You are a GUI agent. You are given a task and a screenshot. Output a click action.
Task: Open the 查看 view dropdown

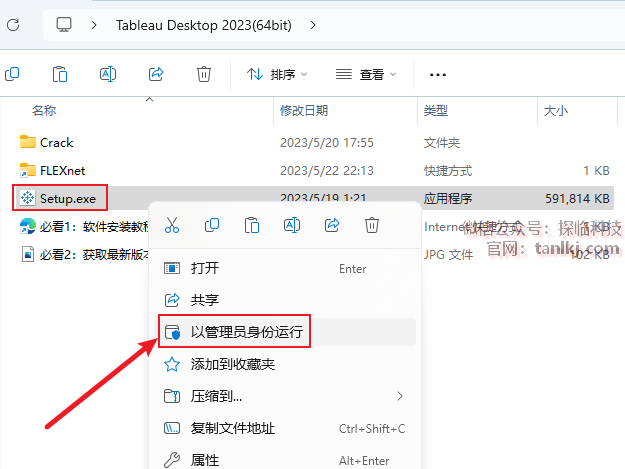(366, 74)
